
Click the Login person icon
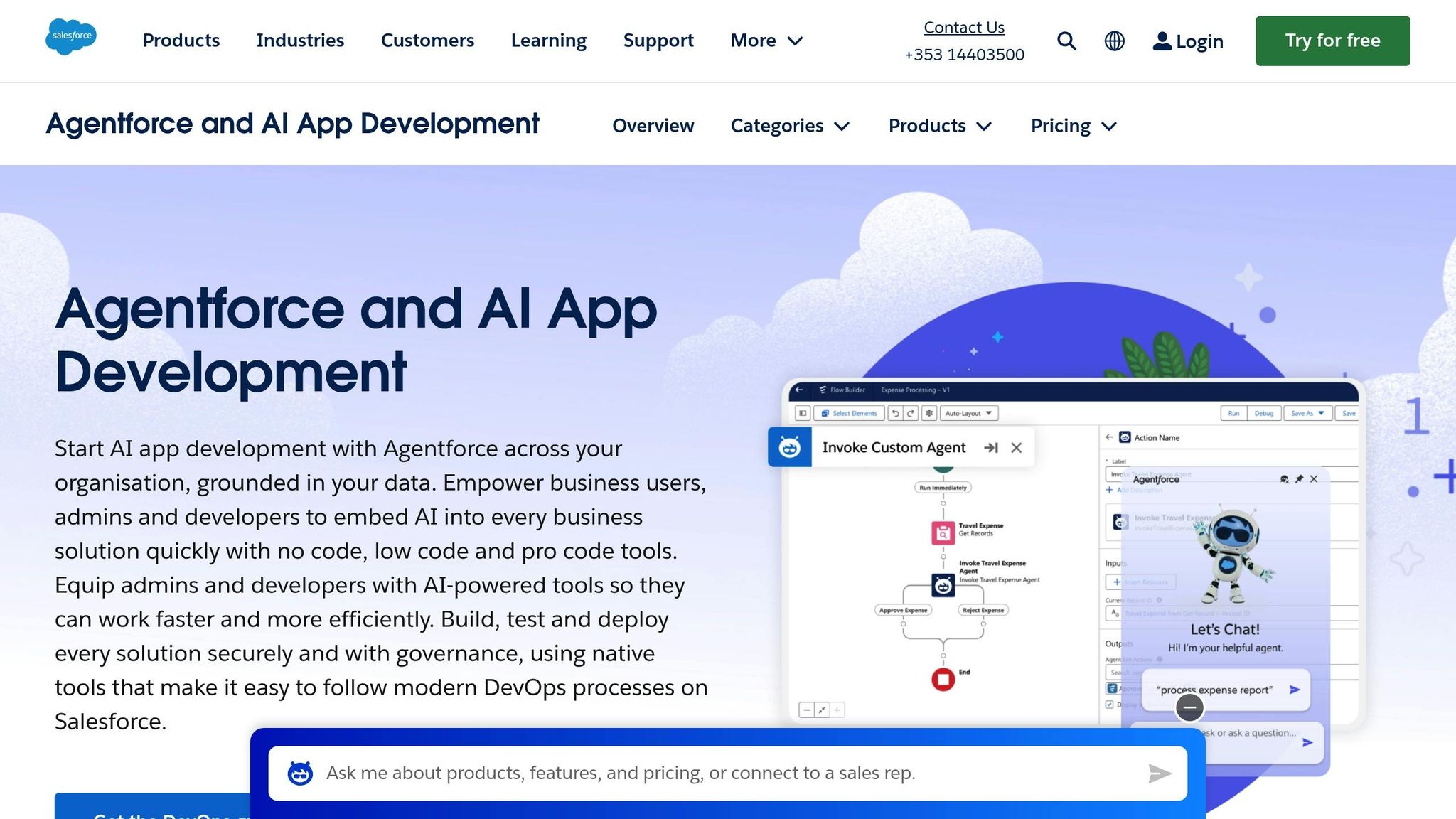coord(1162,41)
